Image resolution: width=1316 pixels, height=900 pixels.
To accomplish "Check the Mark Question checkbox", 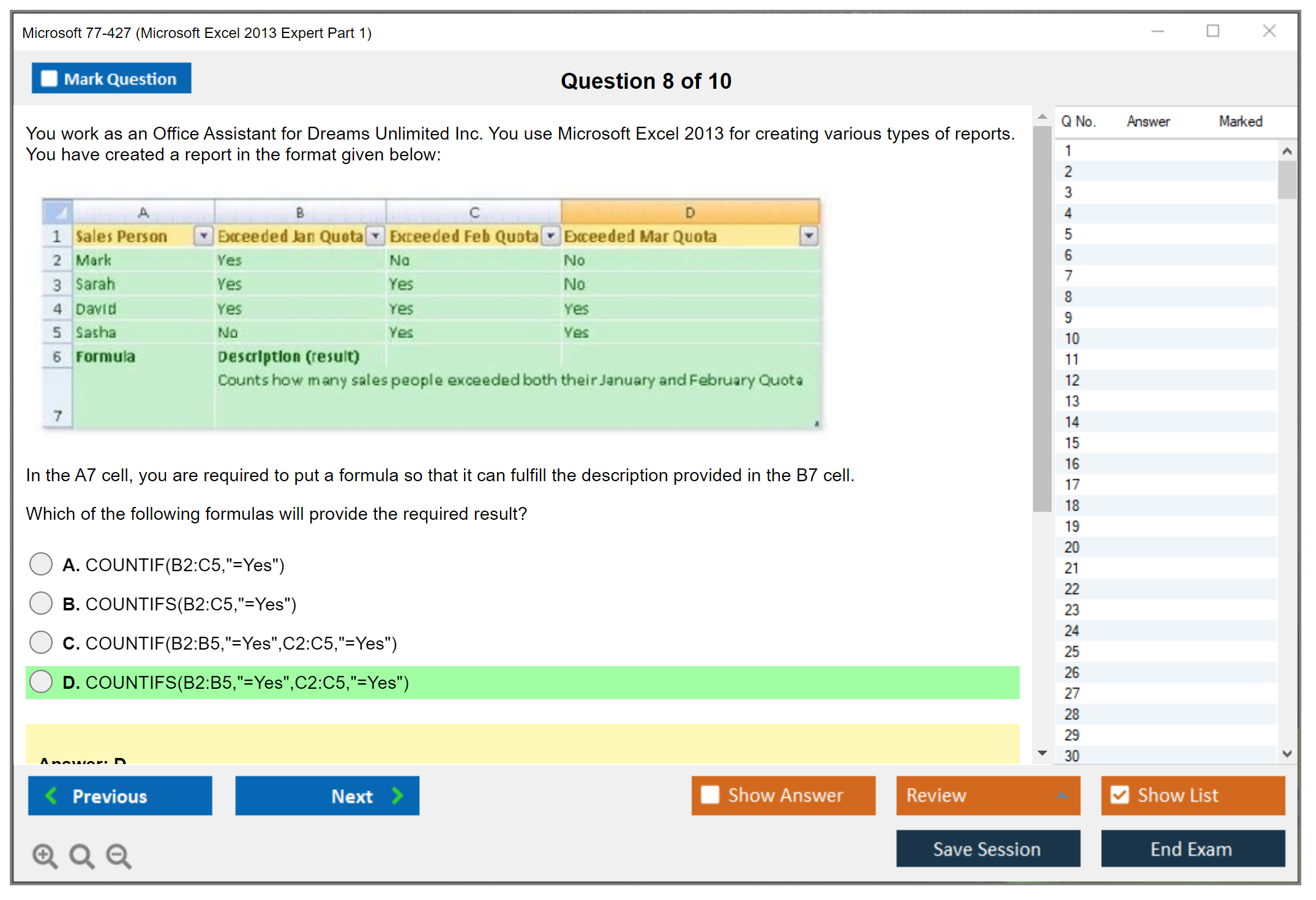I will pyautogui.click(x=49, y=78).
